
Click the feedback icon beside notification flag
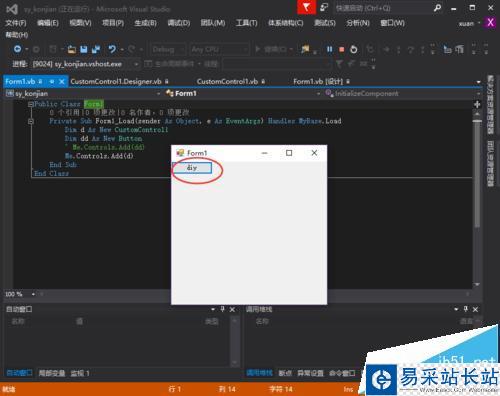pyautogui.click(x=324, y=7)
